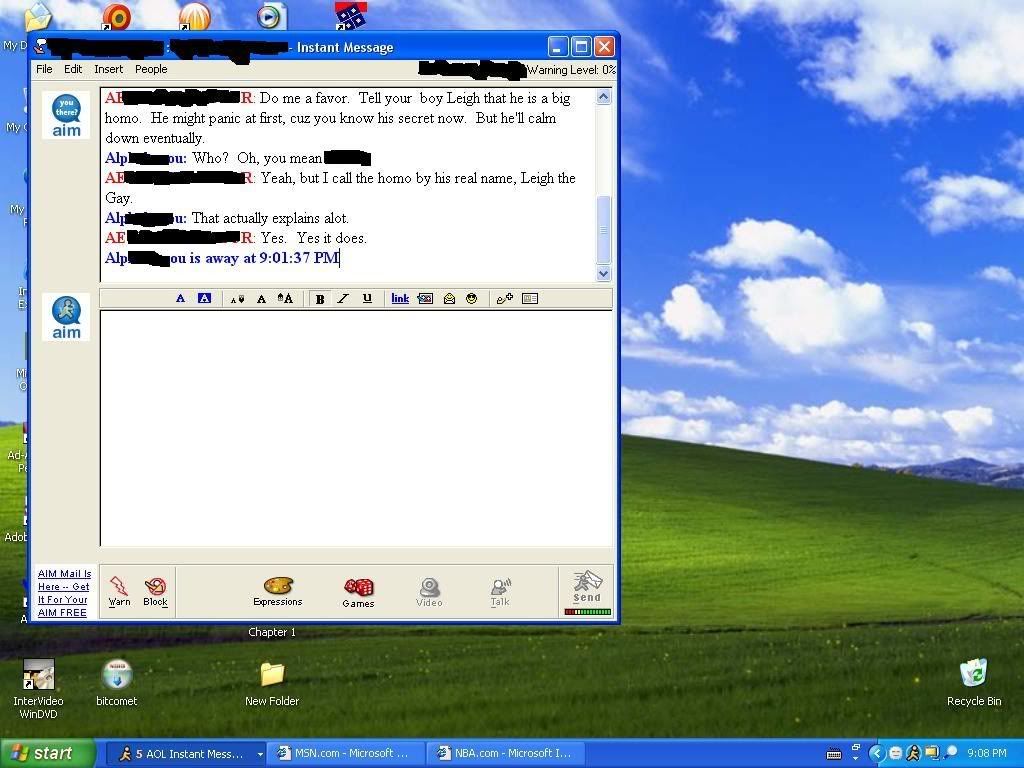
Task: Toggle bold formatting
Action: tap(320, 299)
